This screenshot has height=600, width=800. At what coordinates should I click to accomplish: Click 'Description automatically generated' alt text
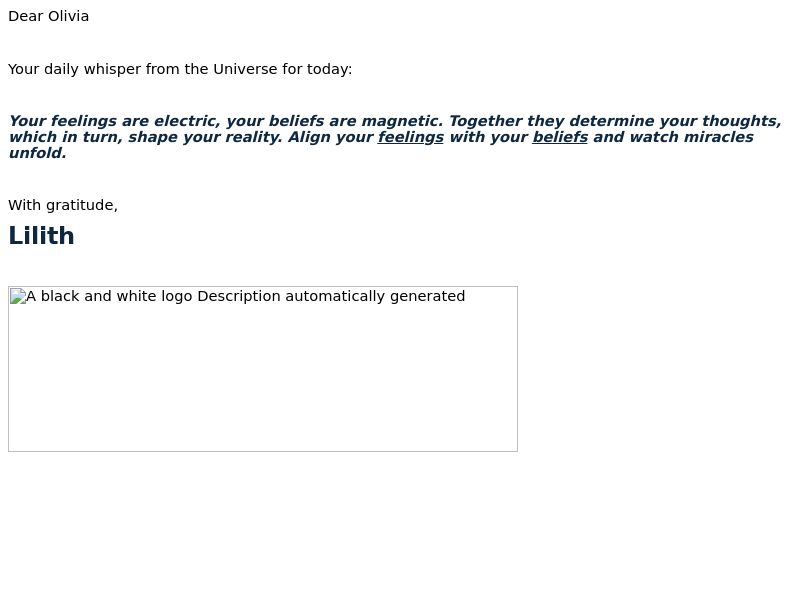tap(331, 296)
